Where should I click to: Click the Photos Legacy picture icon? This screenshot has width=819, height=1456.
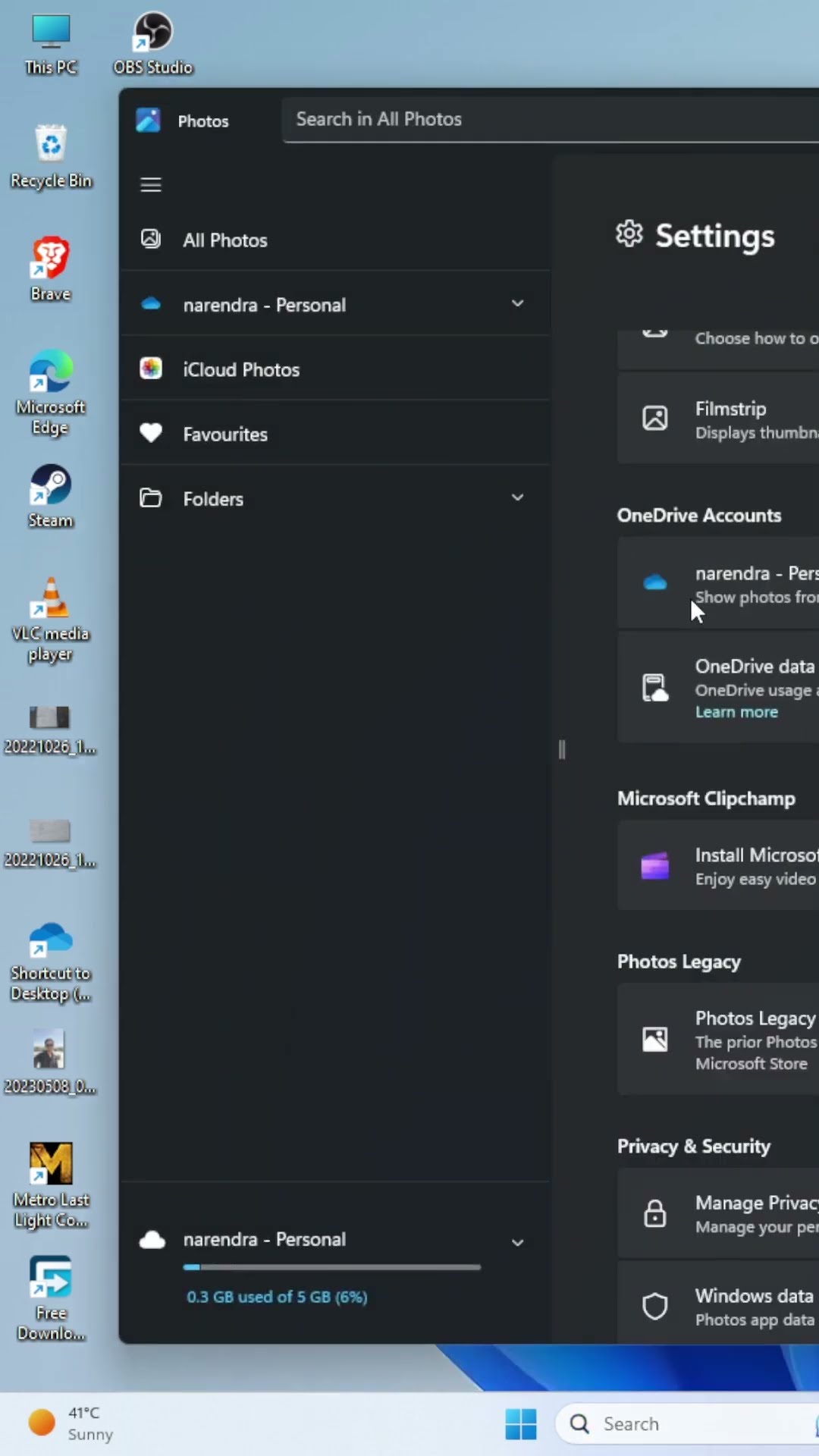(655, 1039)
